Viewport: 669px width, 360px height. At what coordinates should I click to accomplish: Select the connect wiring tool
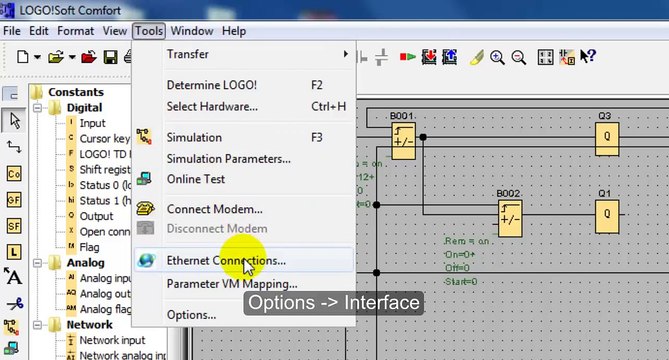click(x=14, y=147)
